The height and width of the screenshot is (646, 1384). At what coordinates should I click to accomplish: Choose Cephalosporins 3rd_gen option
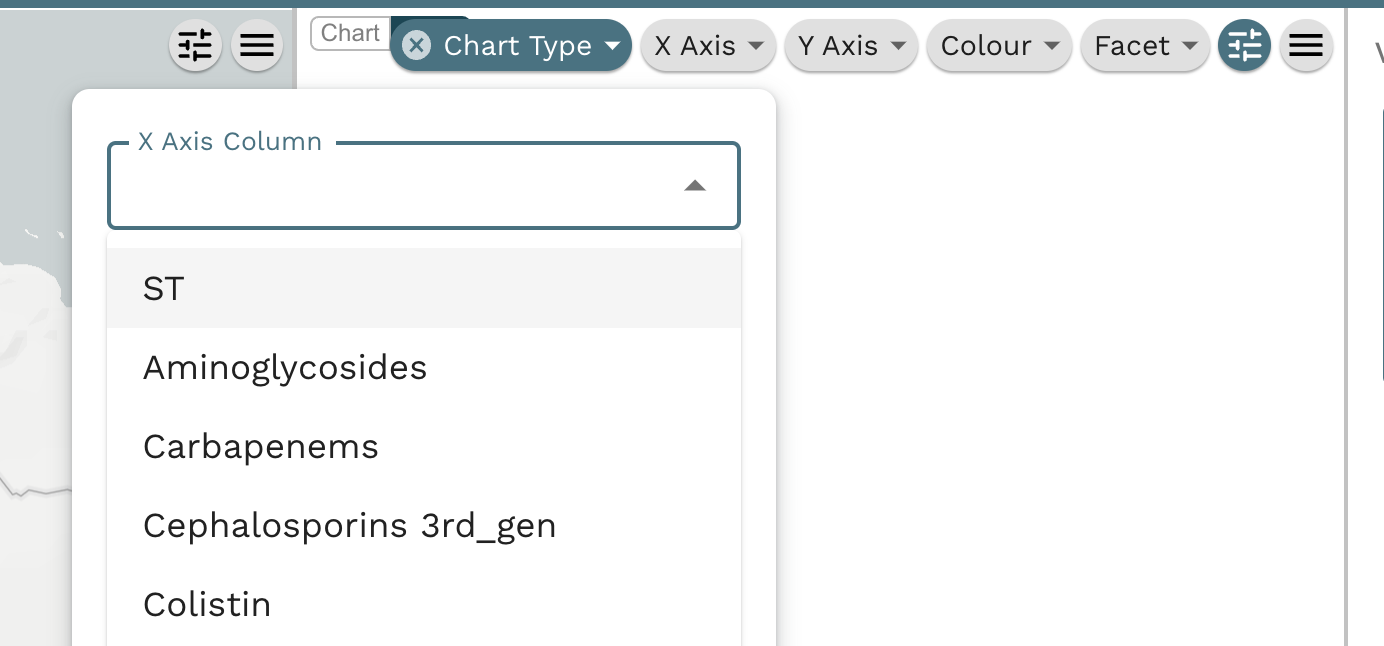(424, 525)
